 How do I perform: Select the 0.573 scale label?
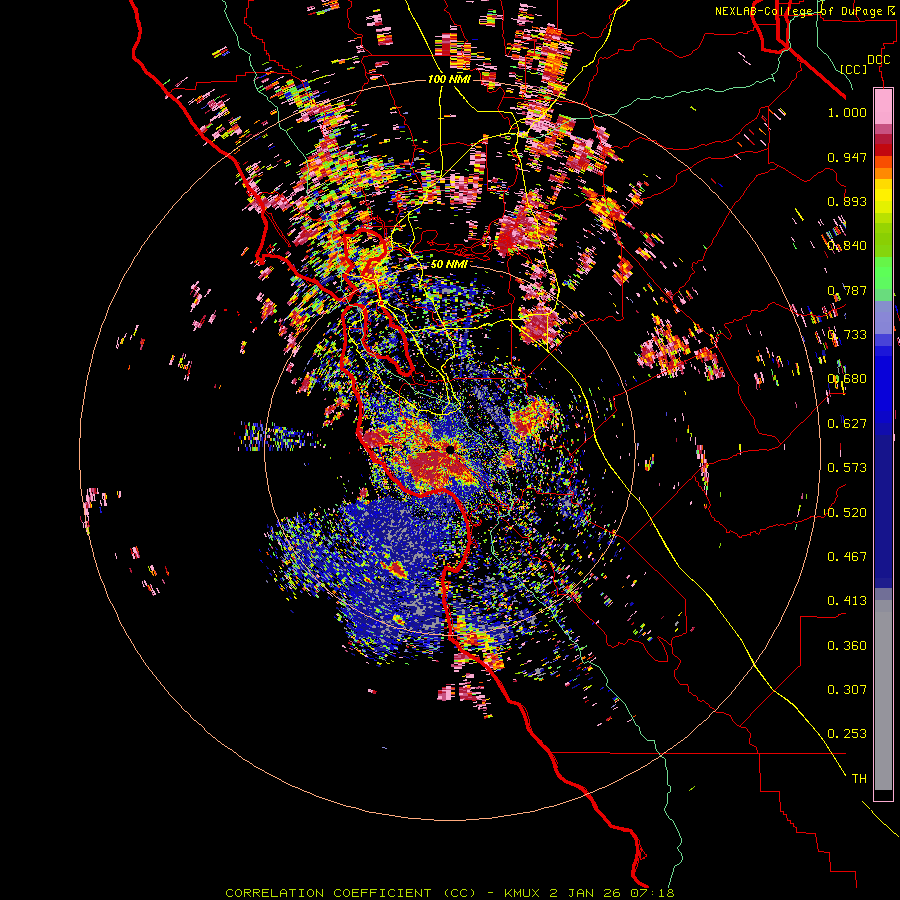pyautogui.click(x=847, y=468)
